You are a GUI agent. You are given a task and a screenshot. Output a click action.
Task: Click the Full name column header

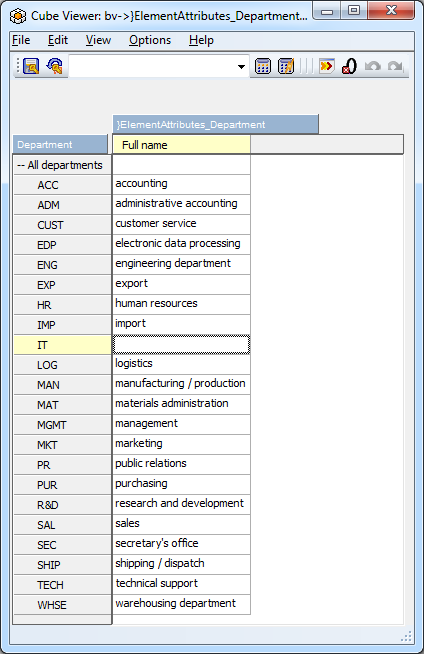point(181,145)
